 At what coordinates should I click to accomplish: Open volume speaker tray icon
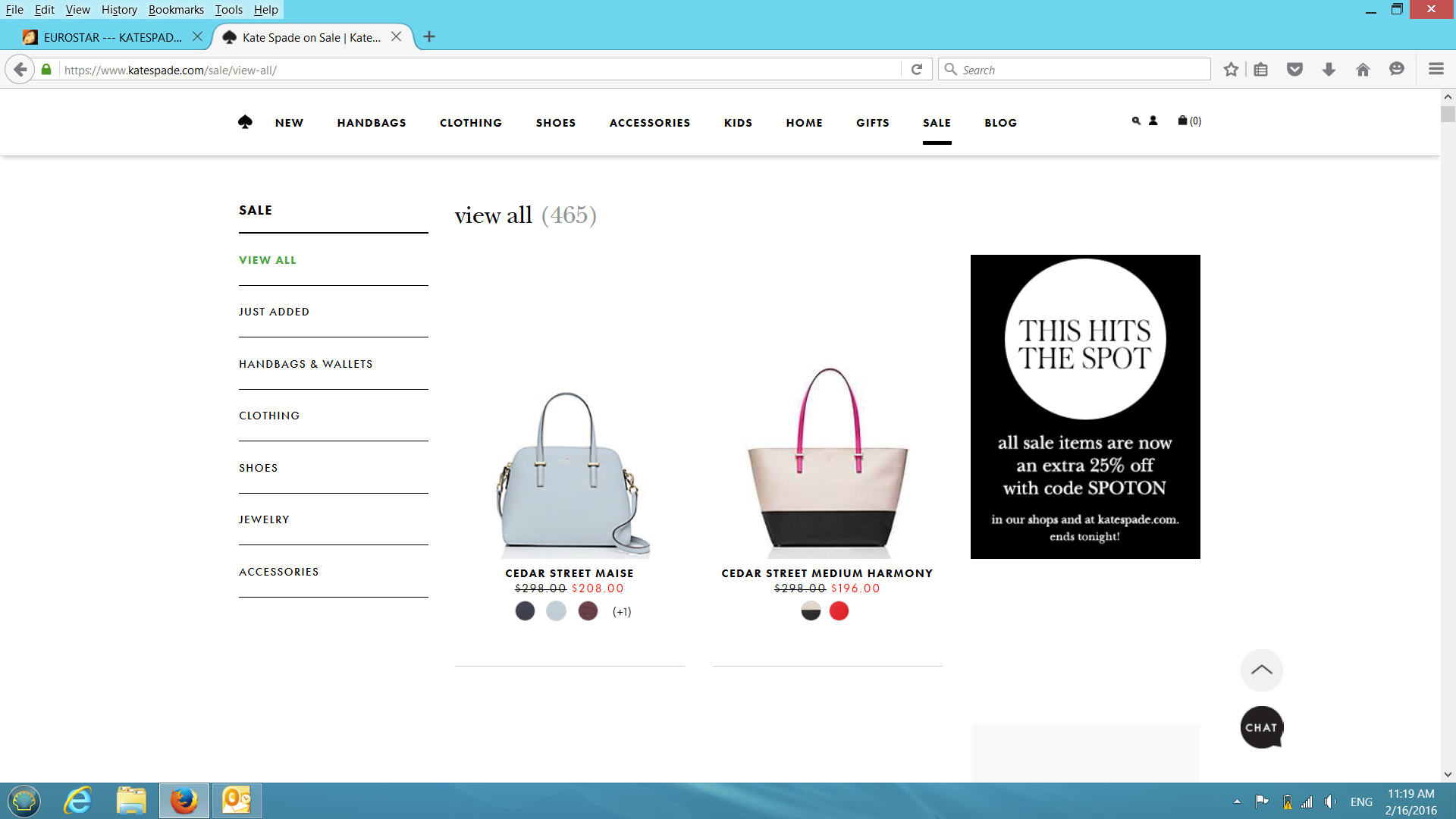coord(1330,802)
